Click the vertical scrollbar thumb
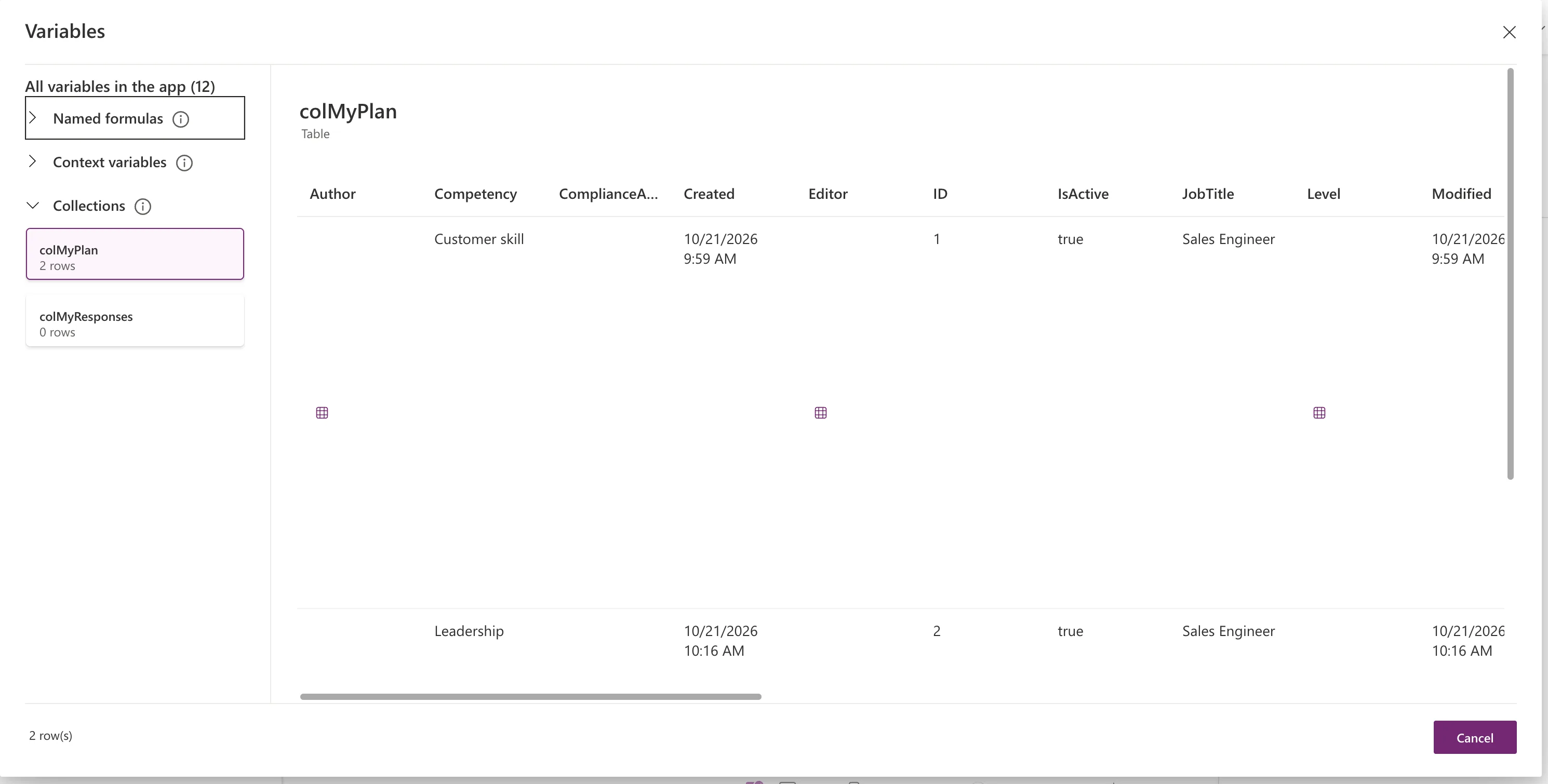Viewport: 1548px width, 784px height. coord(1510,274)
